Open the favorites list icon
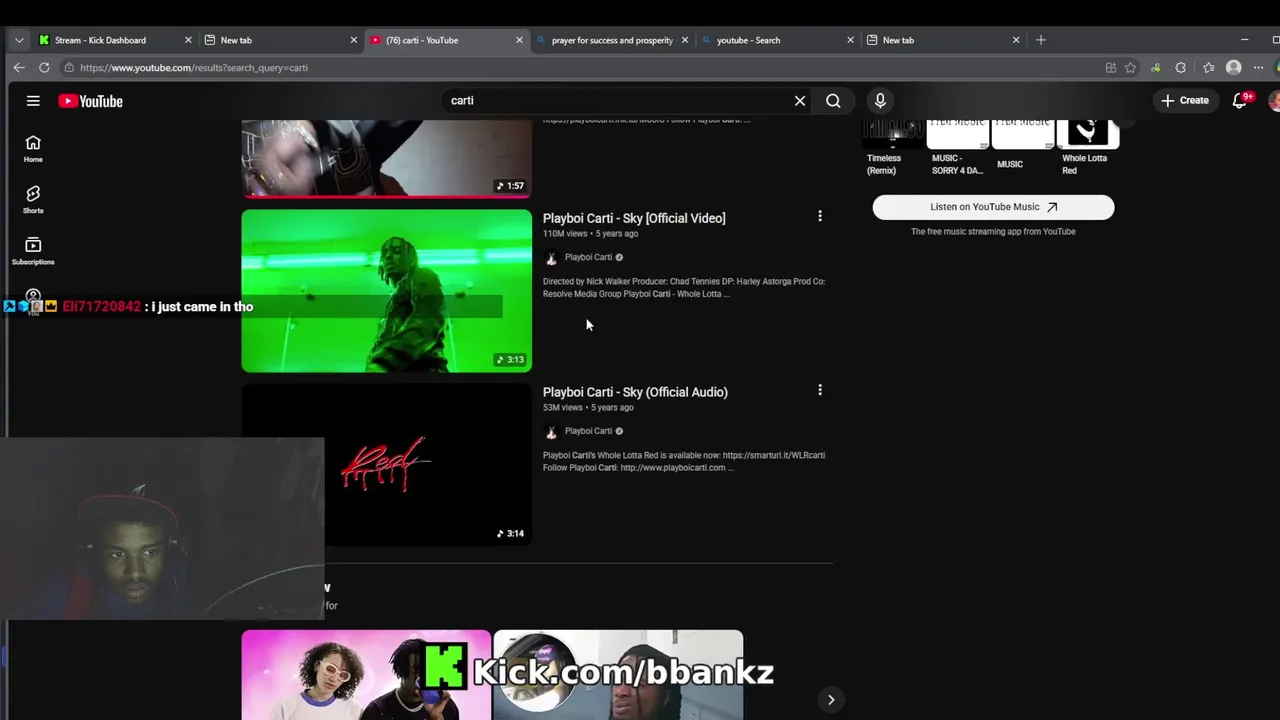 (x=1208, y=68)
